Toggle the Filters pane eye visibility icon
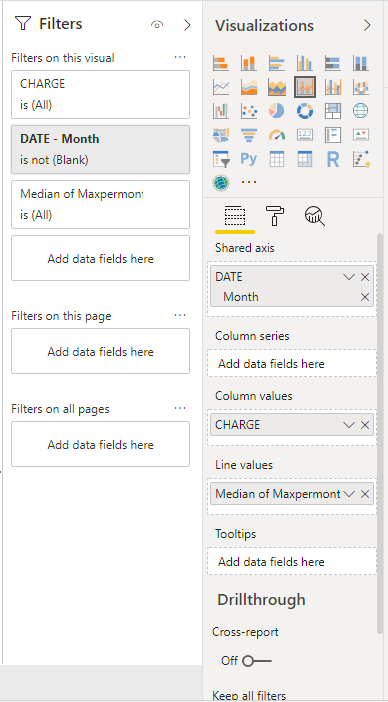388x702 pixels. pyautogui.click(x=157, y=25)
